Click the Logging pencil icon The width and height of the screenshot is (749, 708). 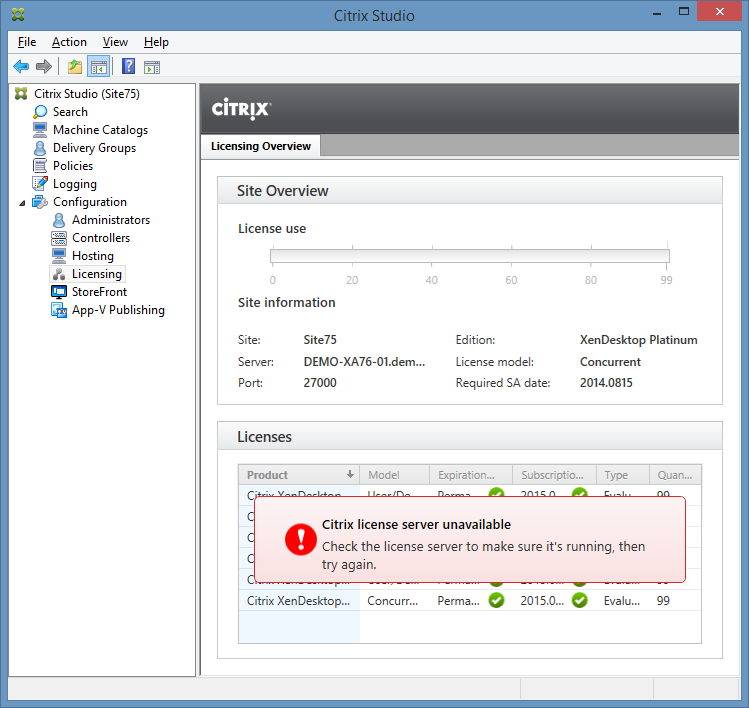(40, 183)
